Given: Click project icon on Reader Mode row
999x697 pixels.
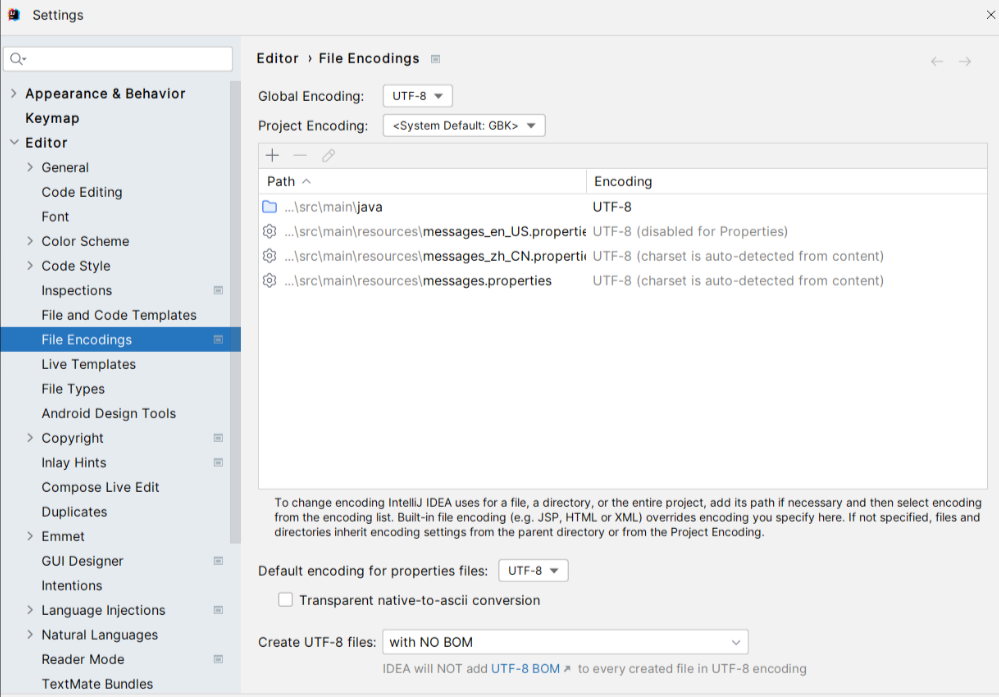Looking at the screenshot, I should click(x=219, y=659).
